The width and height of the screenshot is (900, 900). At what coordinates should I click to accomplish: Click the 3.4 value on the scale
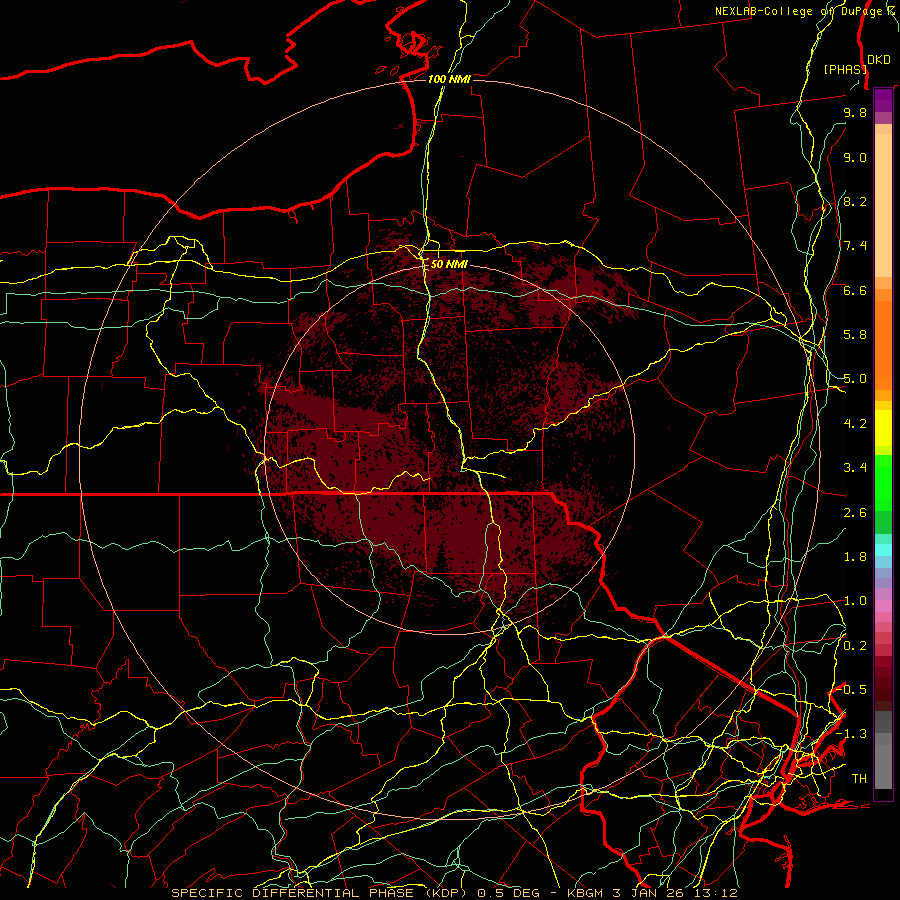tap(855, 468)
